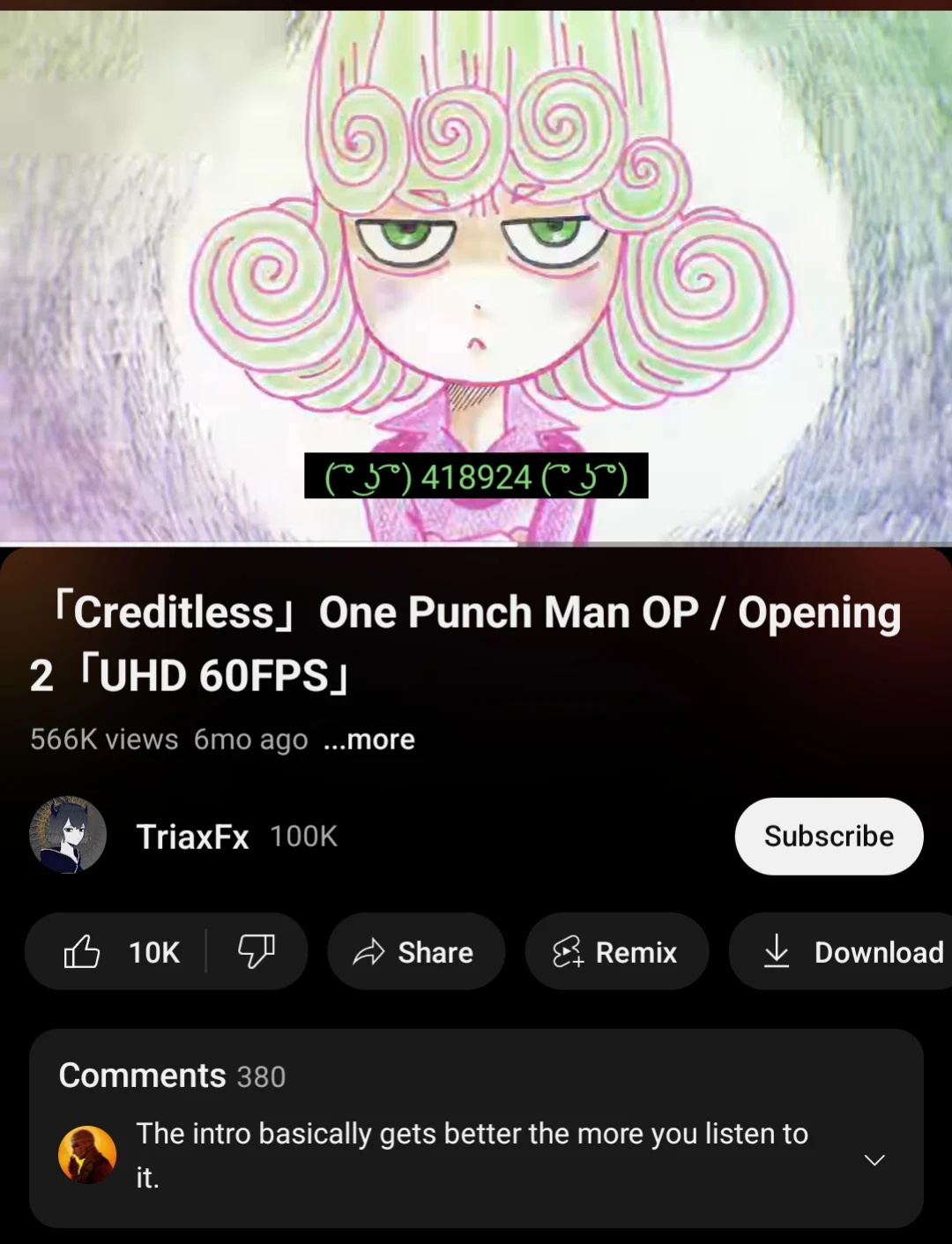Tap the thumbs-down dislike icon
Screen dimensions: 952x1244
click(x=257, y=951)
